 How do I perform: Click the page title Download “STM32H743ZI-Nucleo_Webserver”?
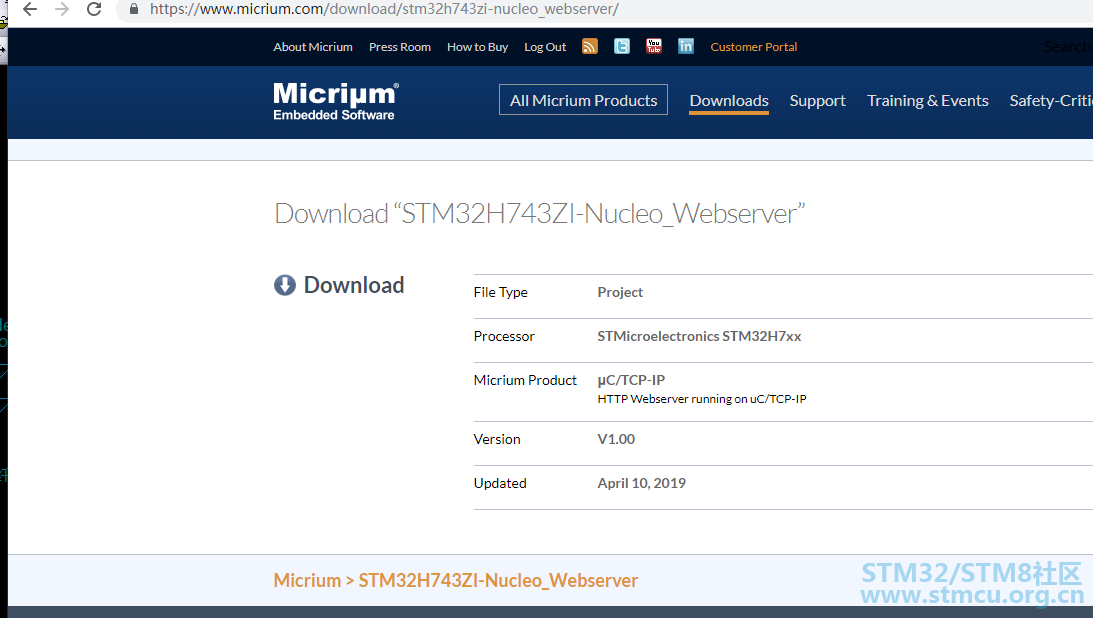[540, 213]
